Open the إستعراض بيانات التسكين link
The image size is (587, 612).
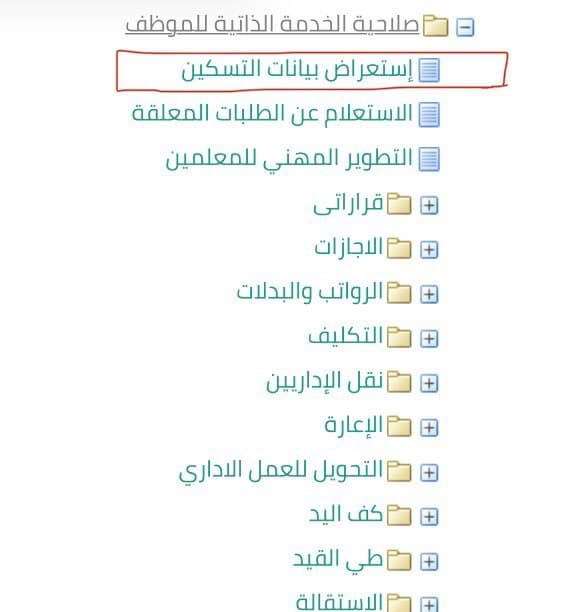point(297,70)
